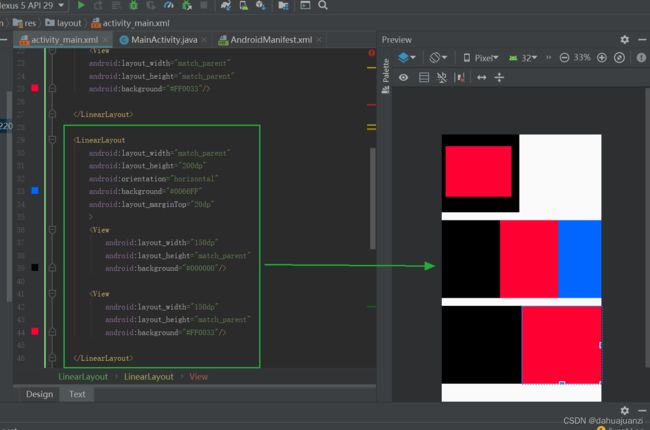Open the Nexus 5 API 29 device dropdown
The height and width of the screenshot is (430, 650).
[x=32, y=5]
